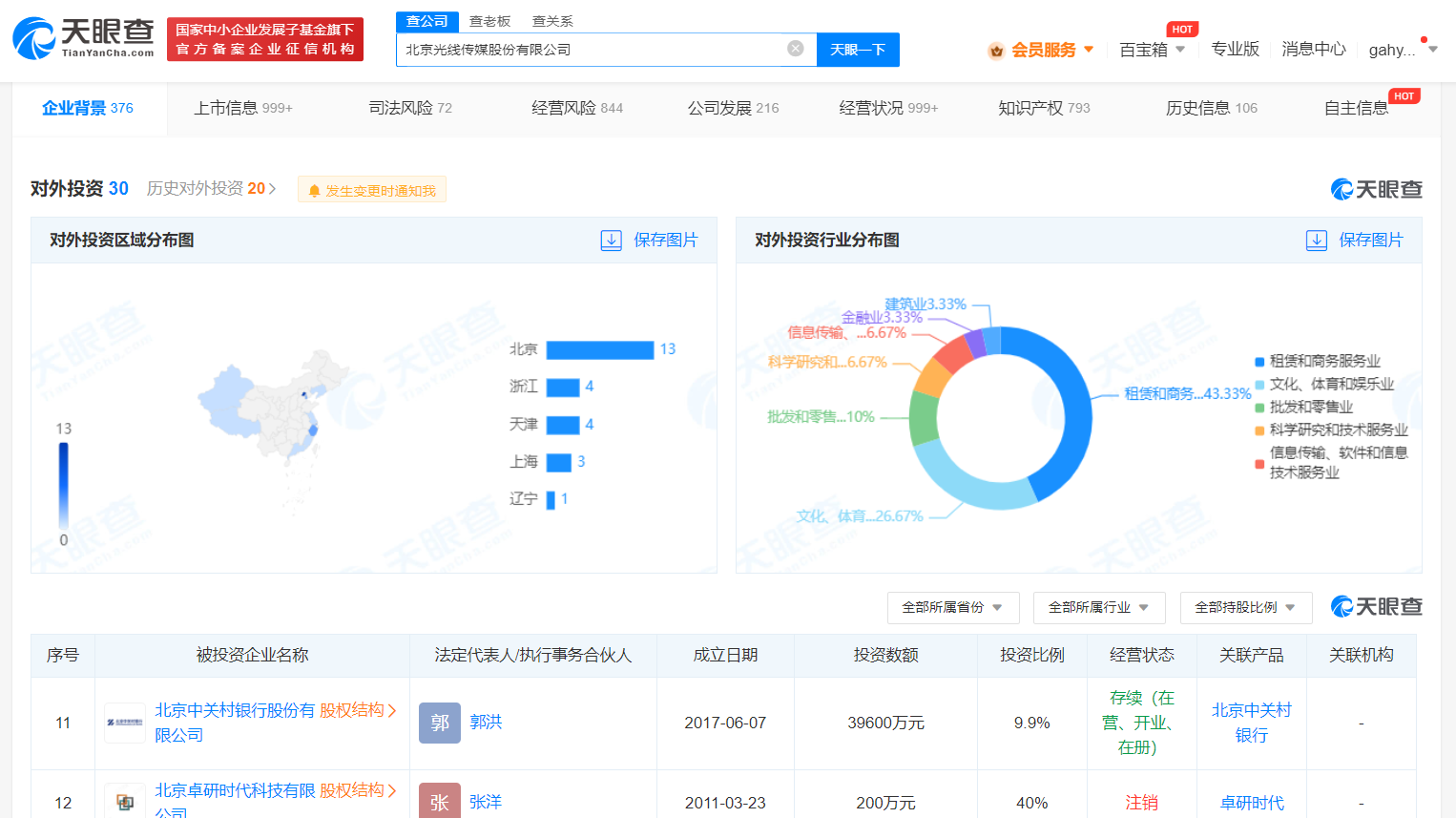Open legal representative 郭洪's profile link

tap(485, 723)
